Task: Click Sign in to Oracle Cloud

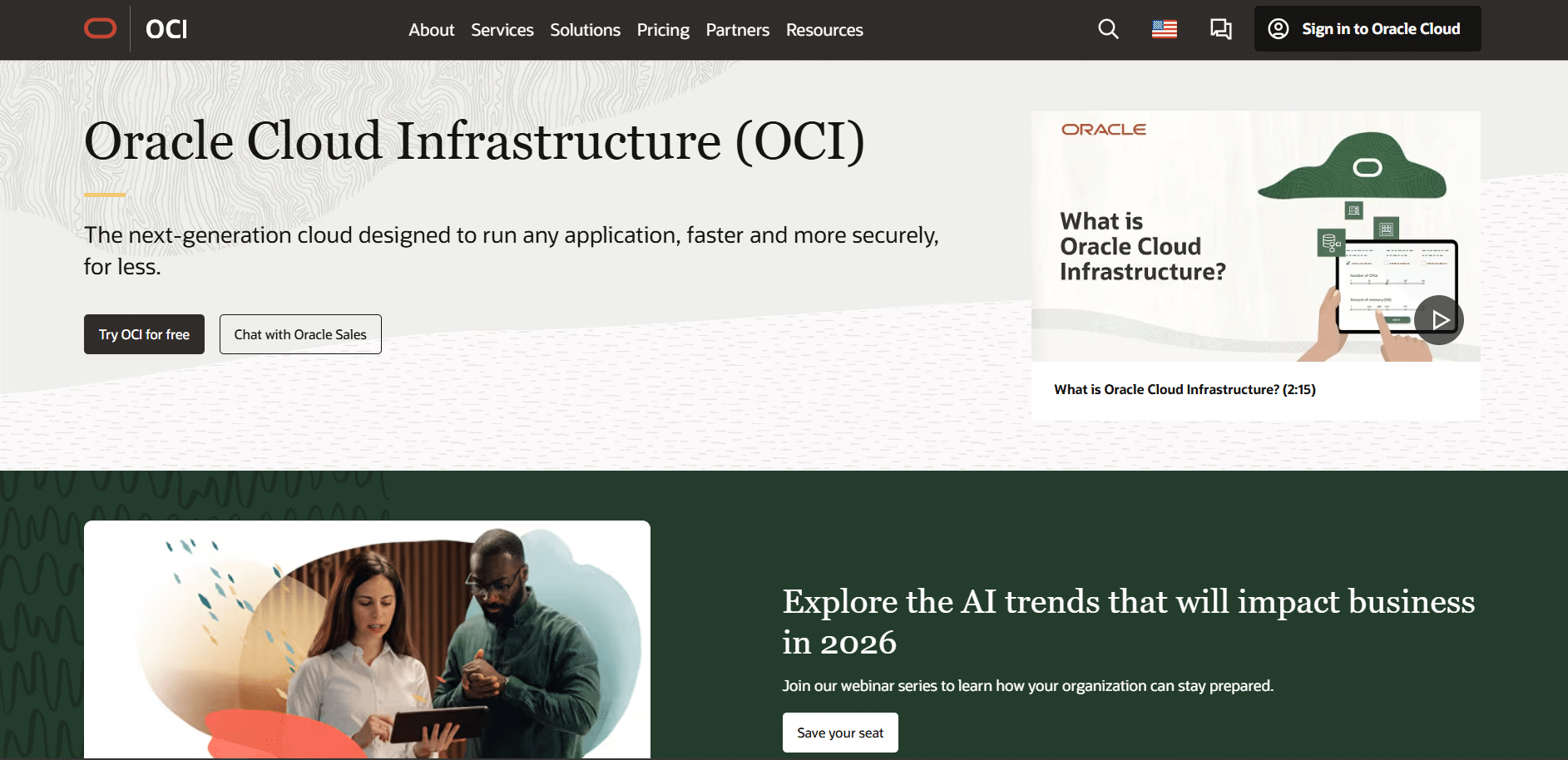Action: click(x=1367, y=28)
